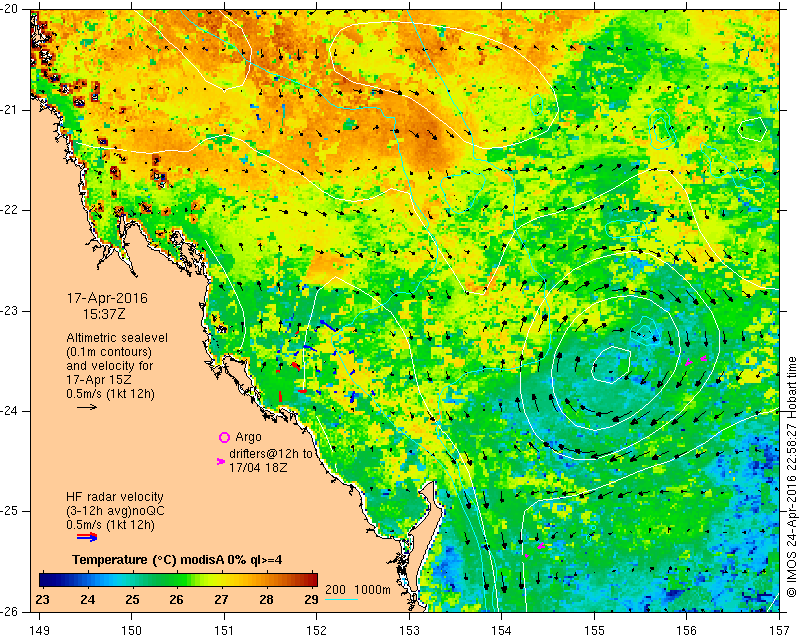The height and width of the screenshot is (640, 800).
Task: Click the longitude axis label 150
Action: pyautogui.click(x=132, y=630)
